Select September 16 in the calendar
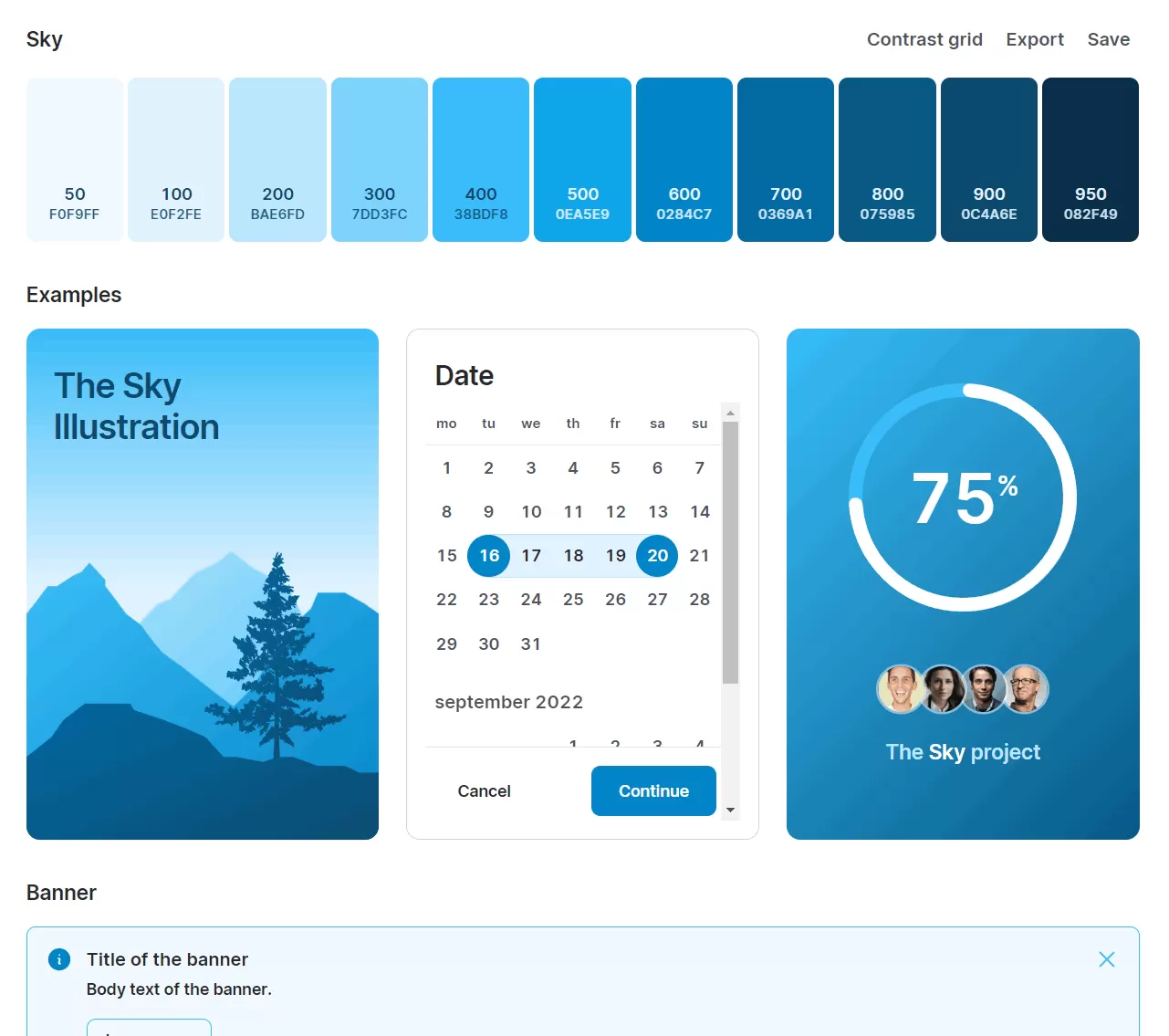 (488, 555)
